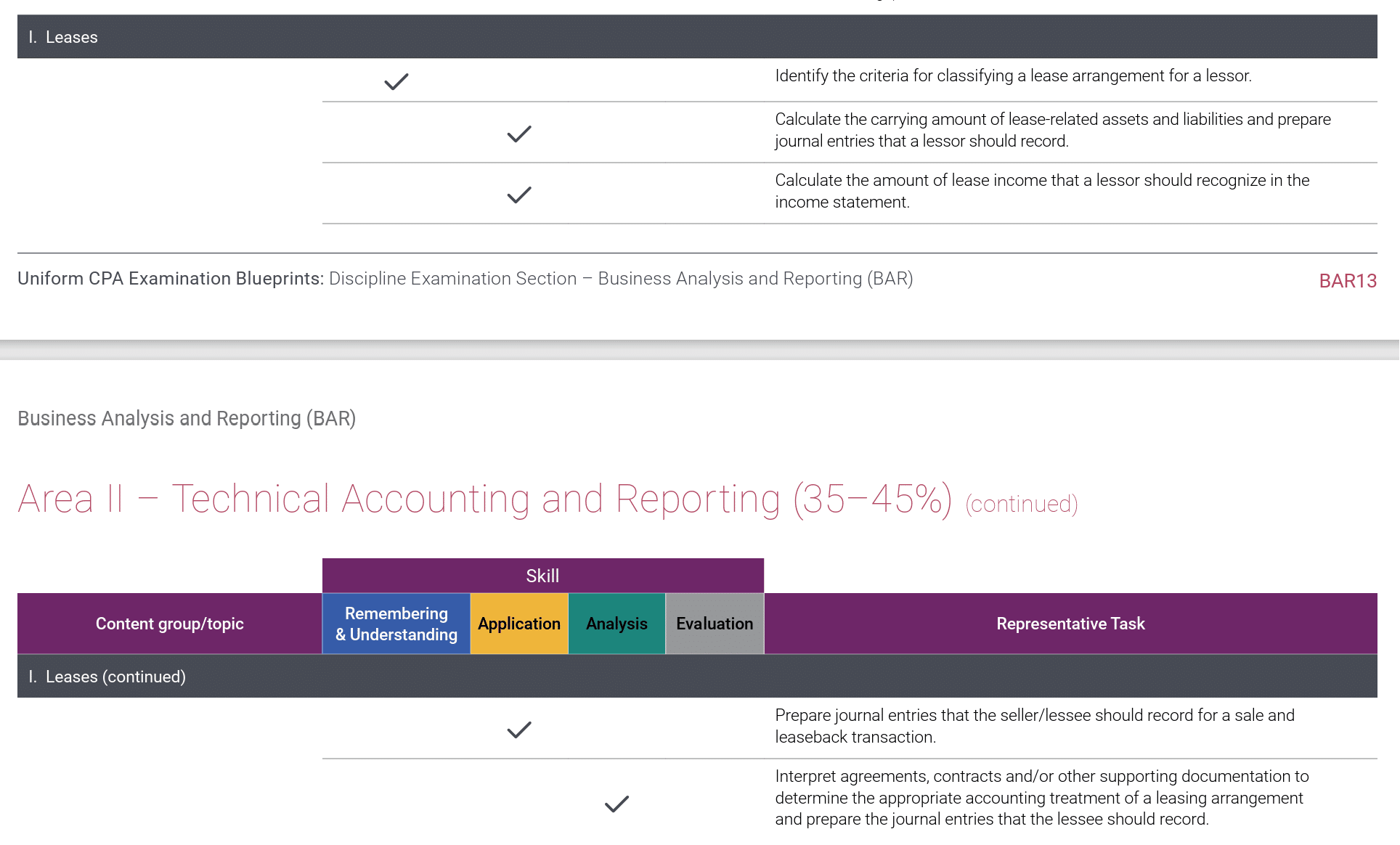
Task: Click the Content group/topic header
Action: click(170, 624)
